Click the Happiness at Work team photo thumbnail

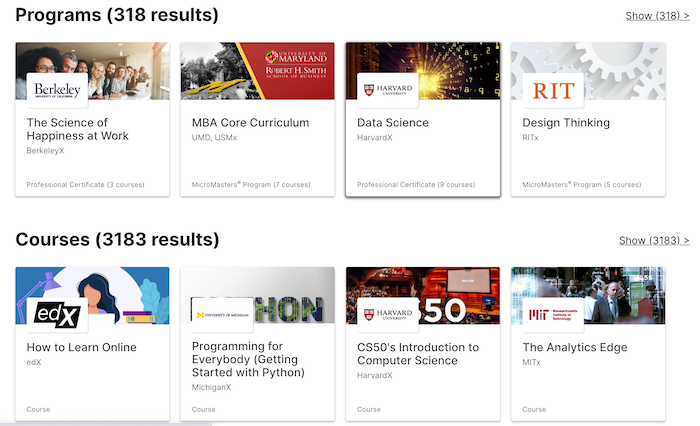point(92,71)
